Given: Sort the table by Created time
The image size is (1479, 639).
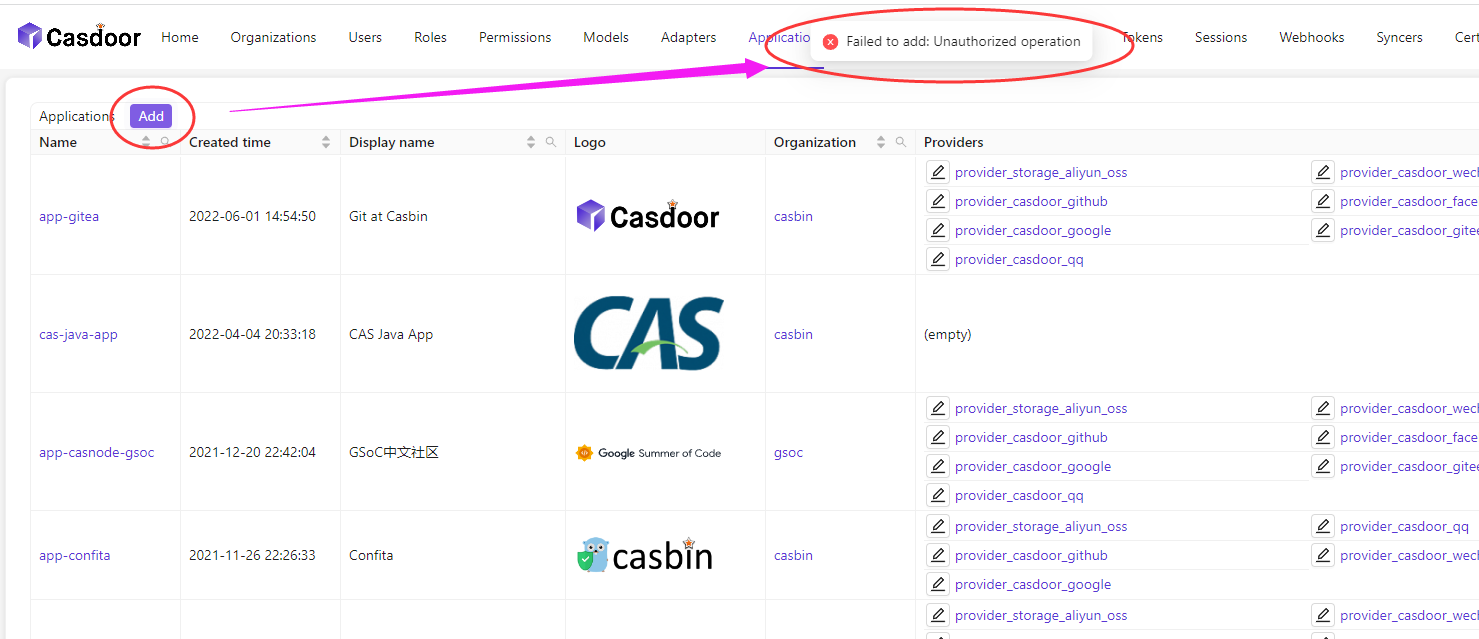Looking at the screenshot, I should 326,141.
